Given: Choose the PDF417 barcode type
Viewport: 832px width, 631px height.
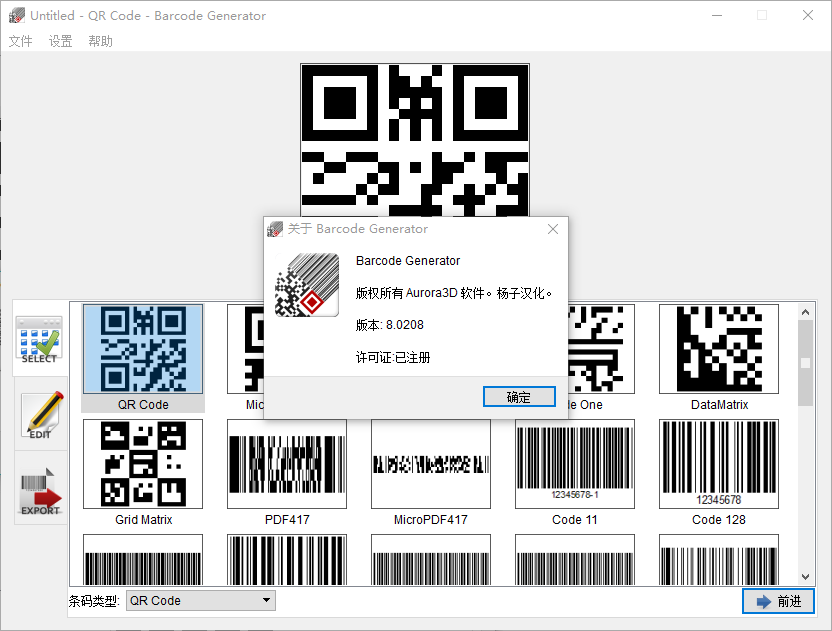Looking at the screenshot, I should (x=287, y=464).
